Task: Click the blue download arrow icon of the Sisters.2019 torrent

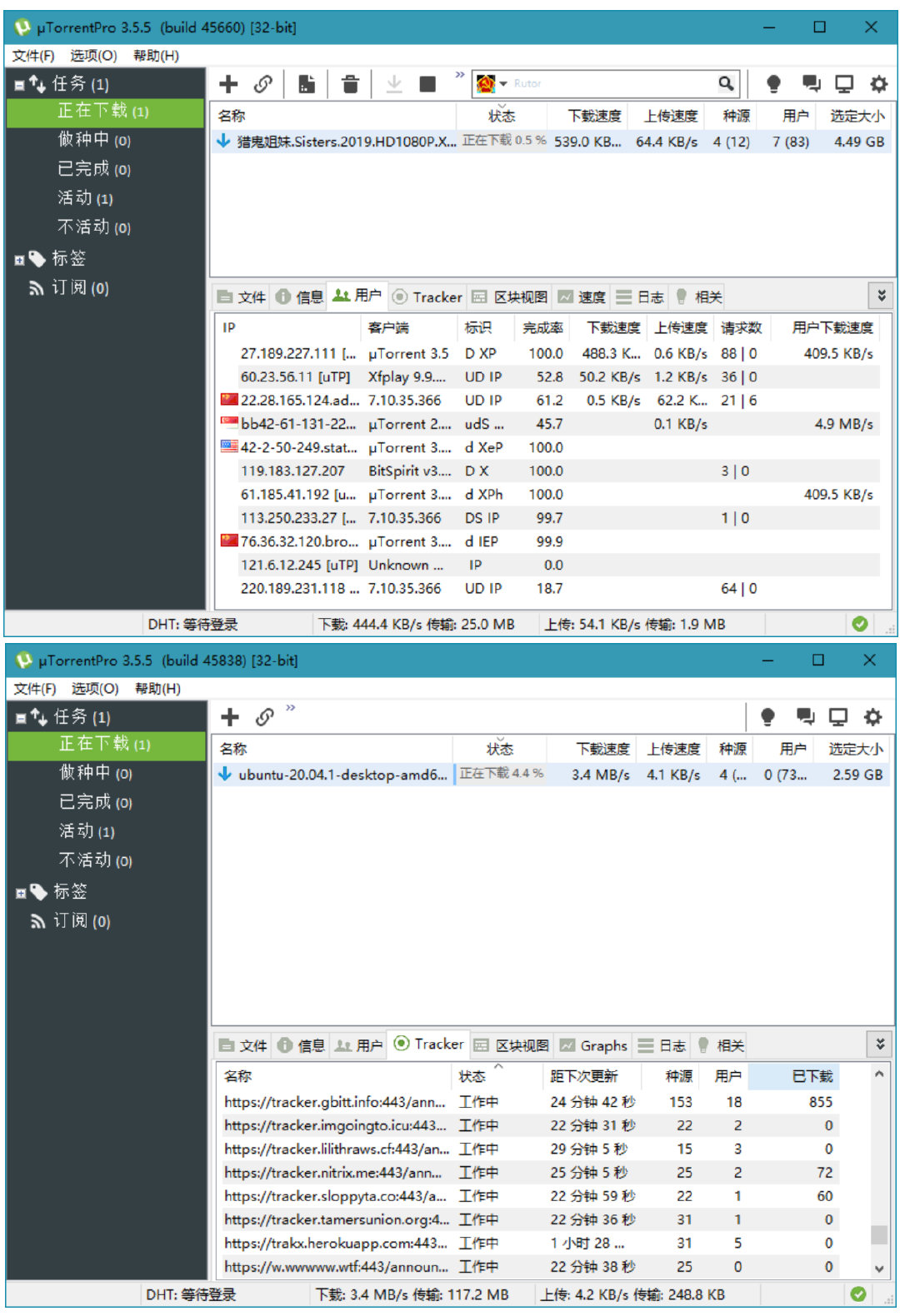Action: [x=223, y=142]
